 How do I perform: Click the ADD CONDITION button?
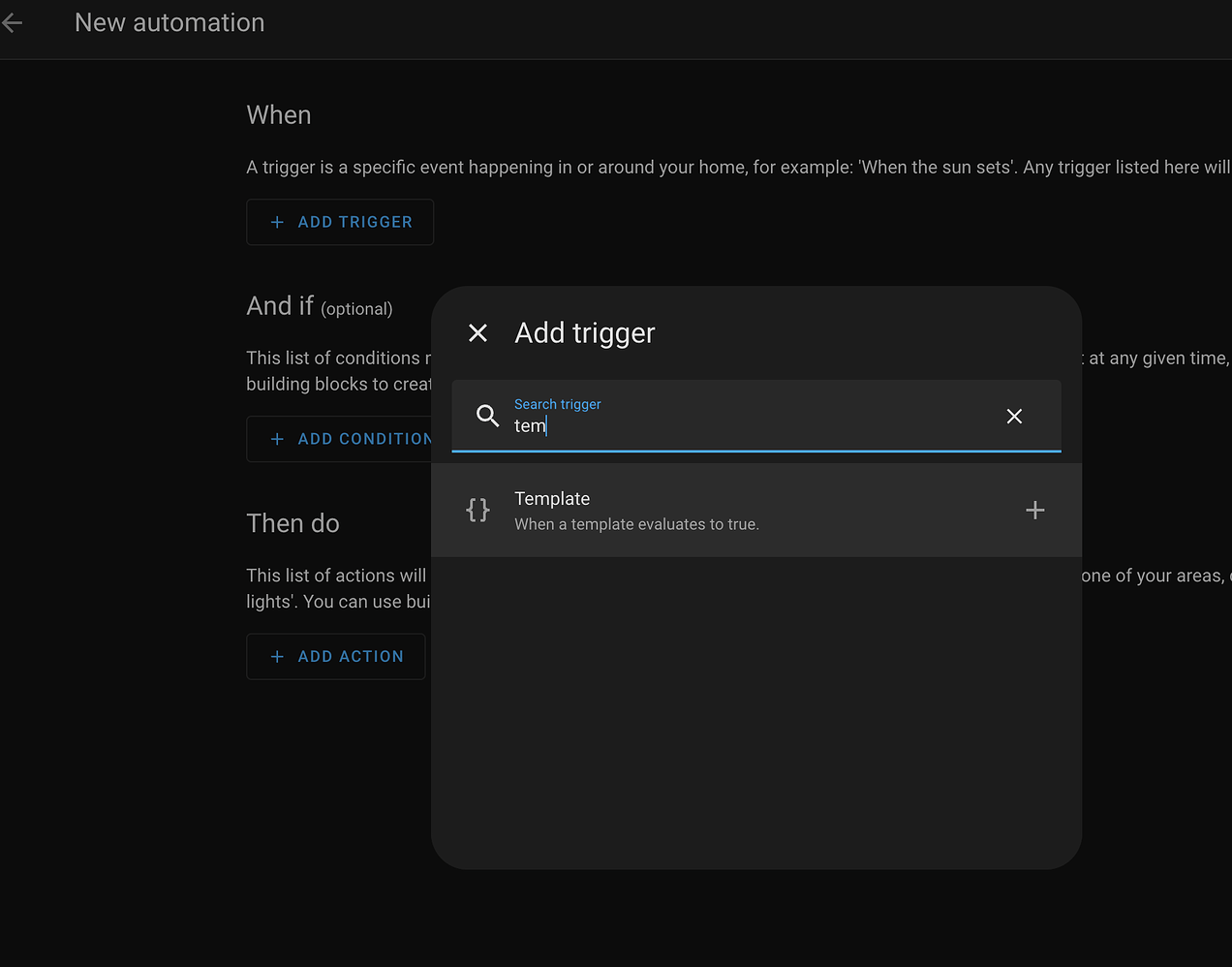coord(349,438)
